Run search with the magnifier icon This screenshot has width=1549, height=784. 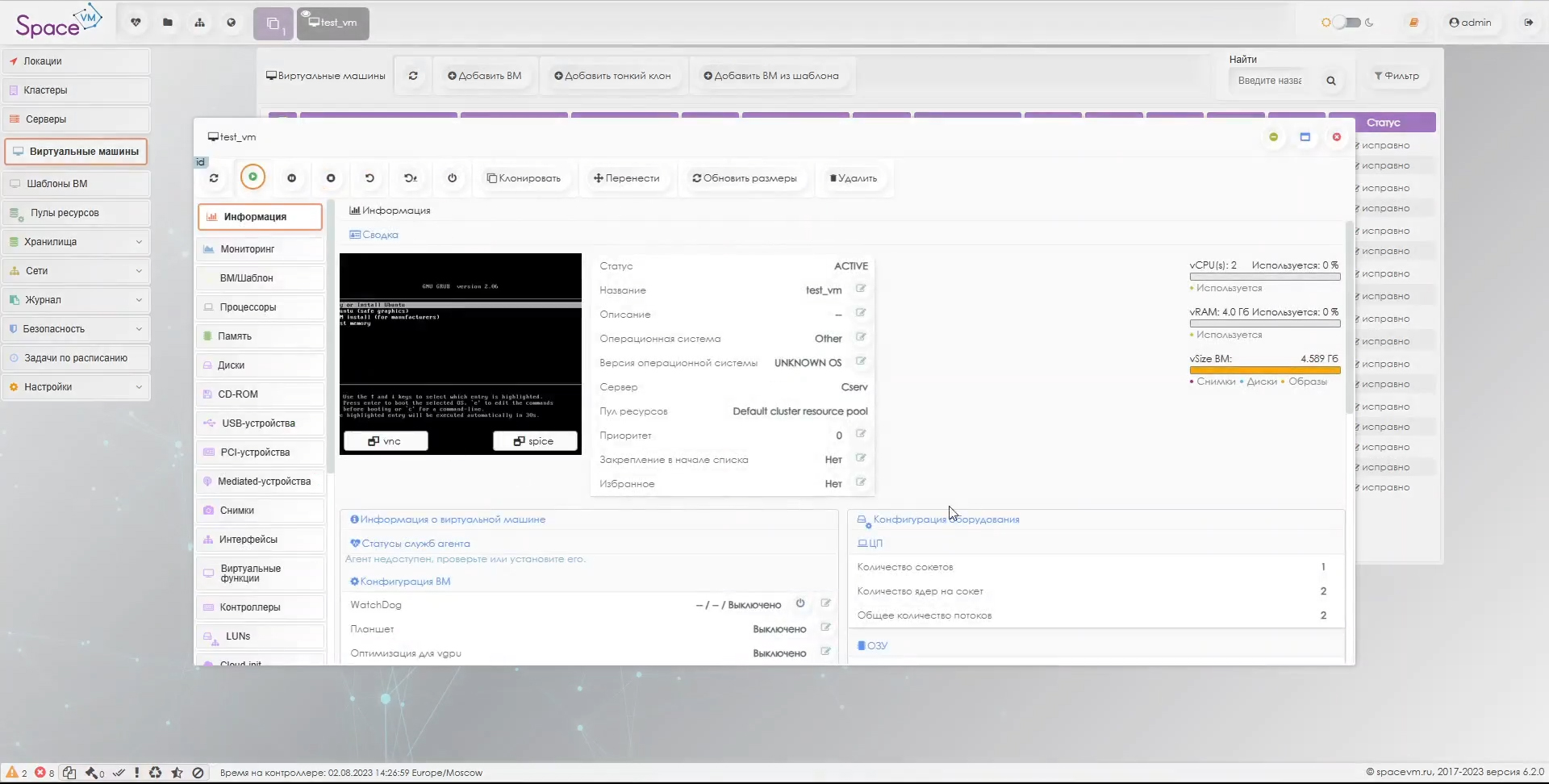click(x=1331, y=81)
